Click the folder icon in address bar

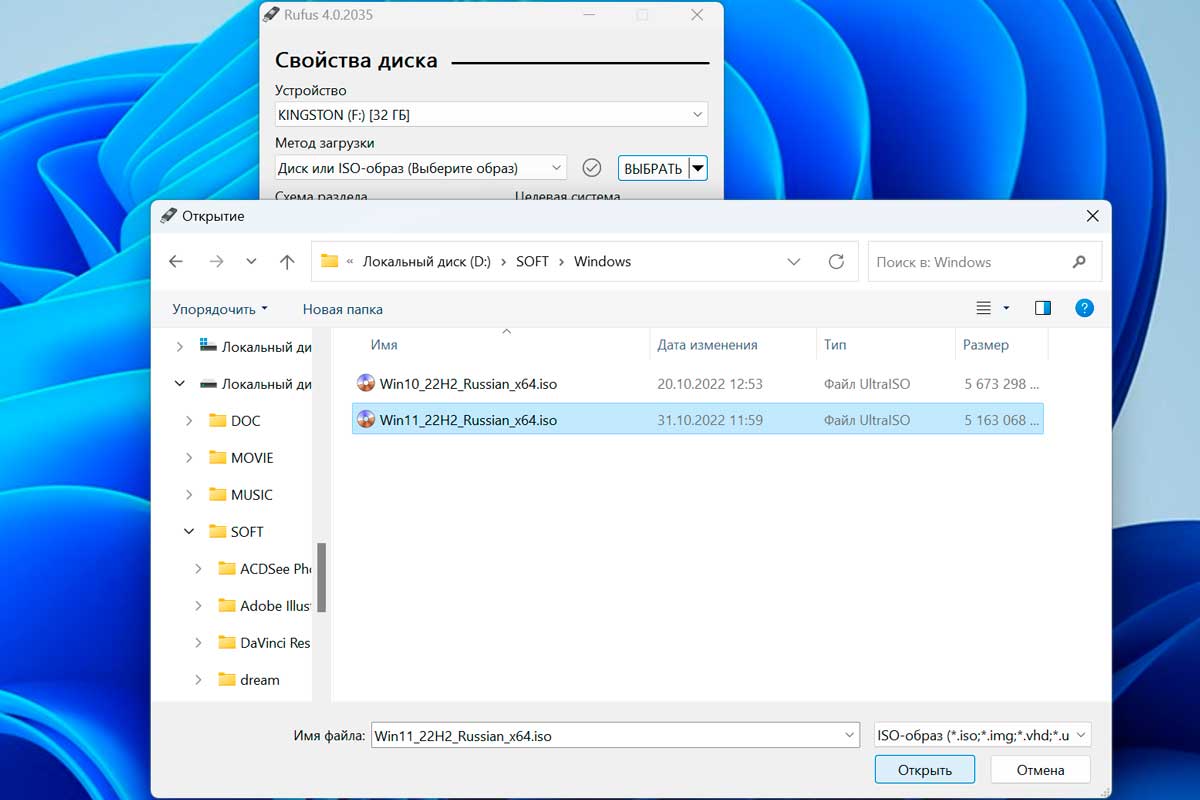(x=329, y=262)
